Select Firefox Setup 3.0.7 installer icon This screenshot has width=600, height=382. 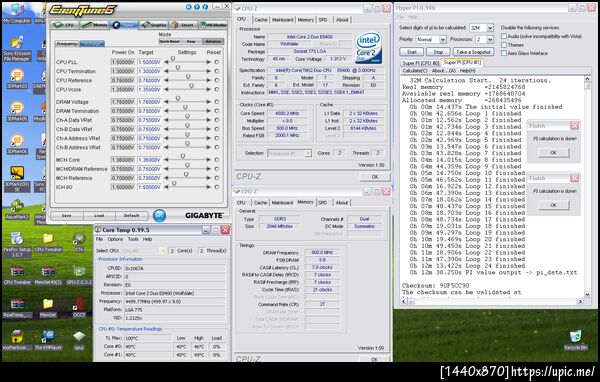17,244
